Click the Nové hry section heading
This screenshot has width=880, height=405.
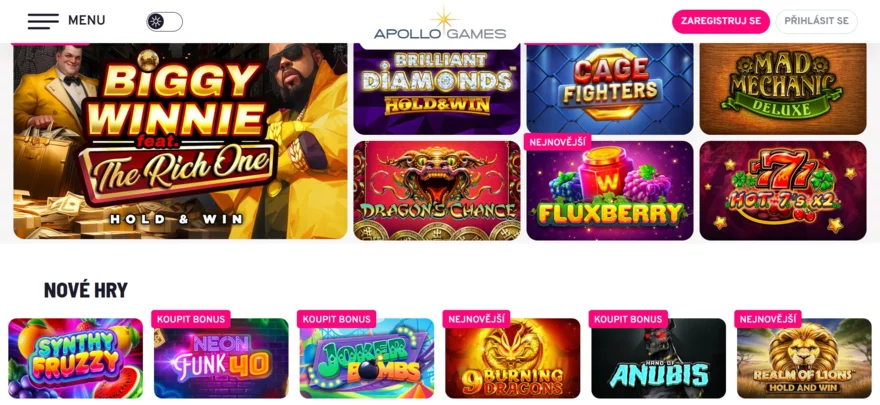pos(86,290)
